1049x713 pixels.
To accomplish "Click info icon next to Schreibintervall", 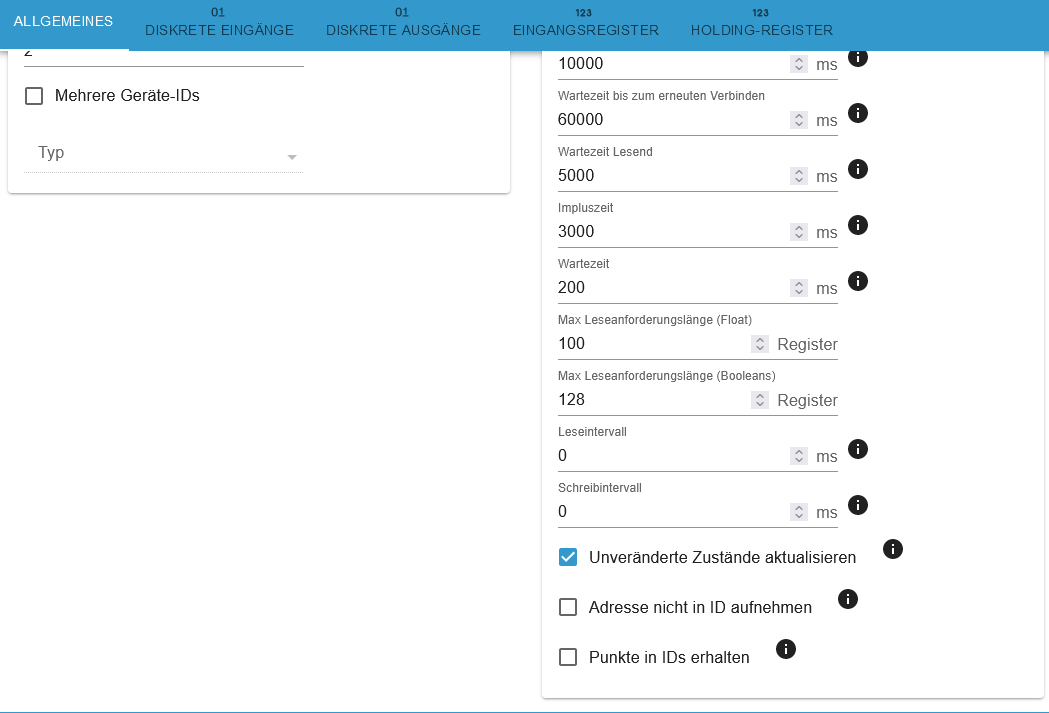I will click(x=858, y=505).
